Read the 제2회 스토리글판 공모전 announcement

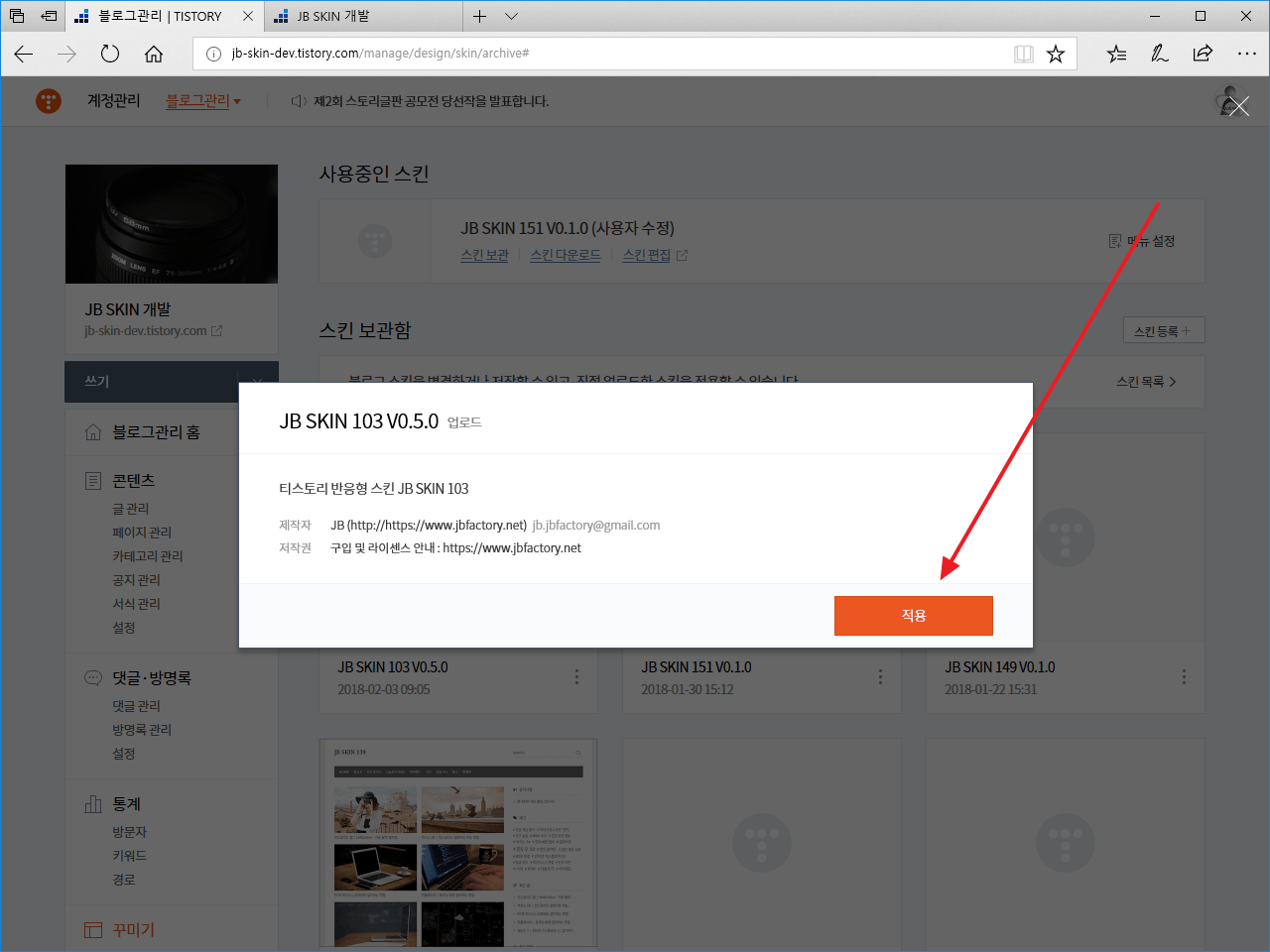[431, 101]
